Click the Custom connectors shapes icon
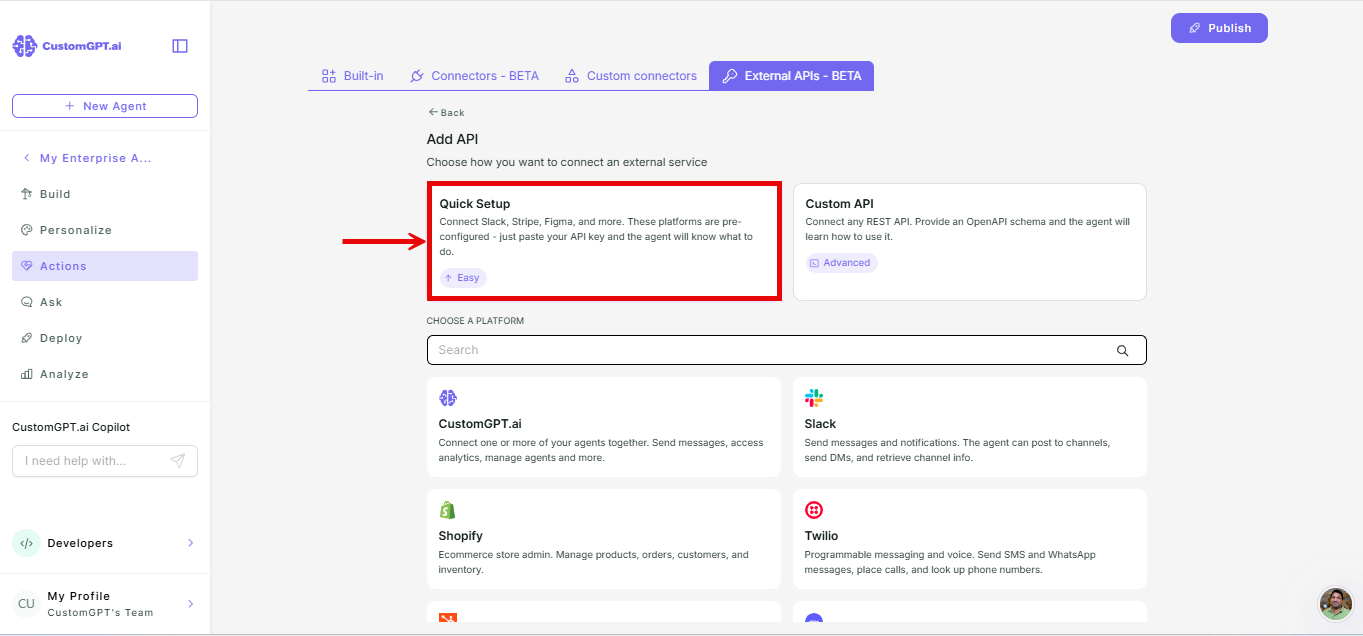This screenshot has width=1363, height=636. tap(572, 76)
